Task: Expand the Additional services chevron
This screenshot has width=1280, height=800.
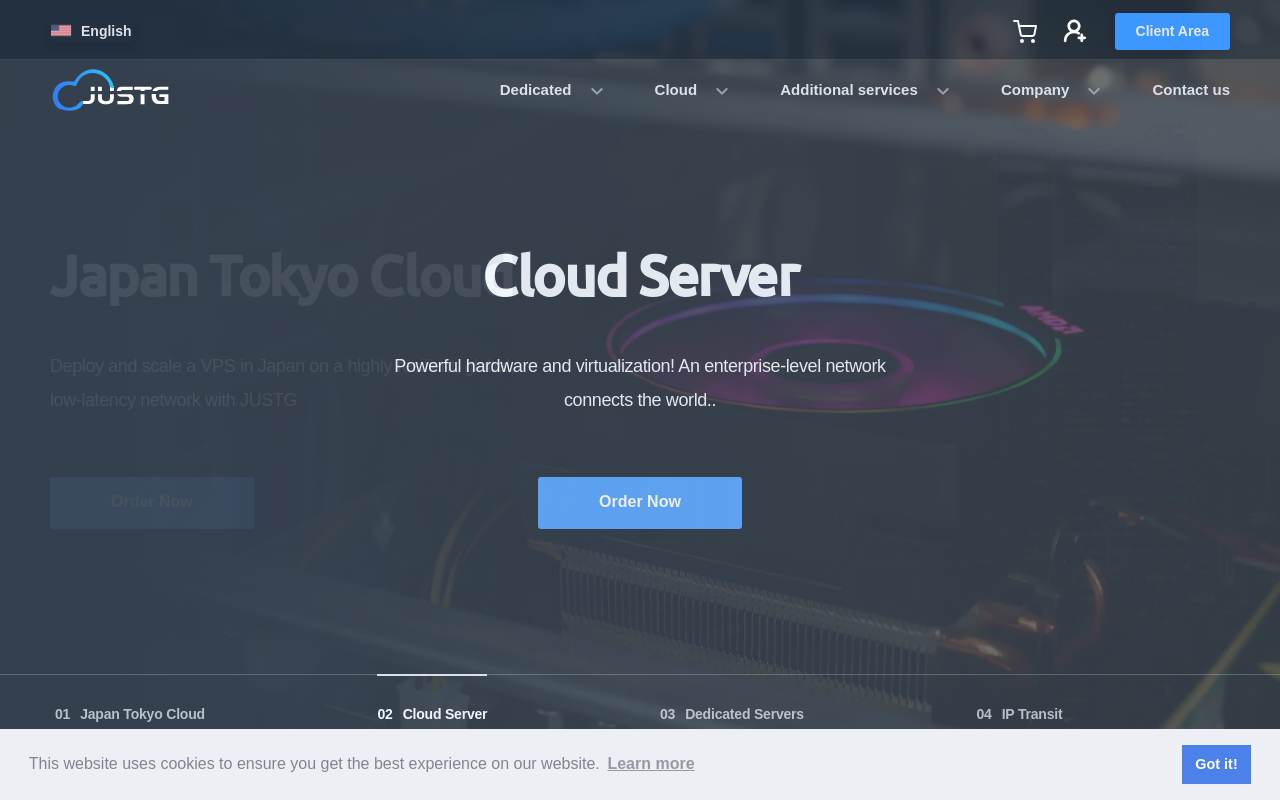Action: tap(943, 91)
